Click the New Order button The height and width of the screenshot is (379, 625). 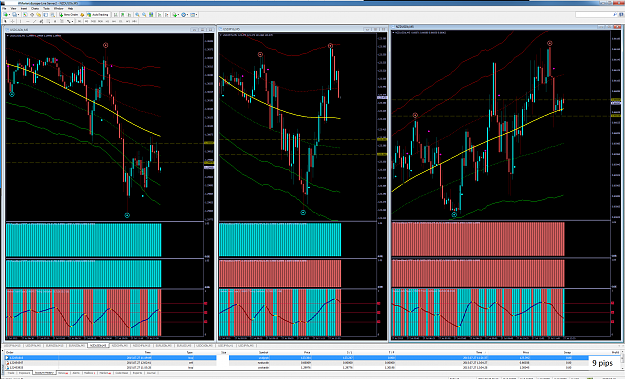pyautogui.click(x=69, y=15)
